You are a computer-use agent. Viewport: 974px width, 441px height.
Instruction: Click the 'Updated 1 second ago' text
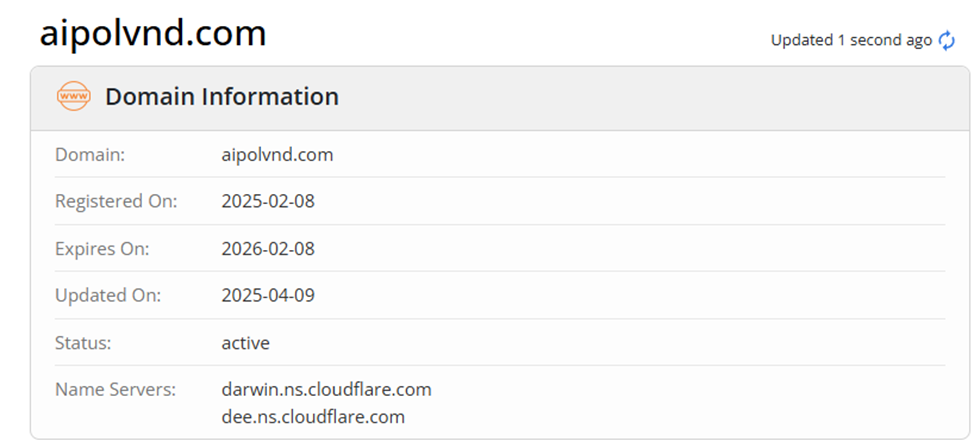coord(851,41)
